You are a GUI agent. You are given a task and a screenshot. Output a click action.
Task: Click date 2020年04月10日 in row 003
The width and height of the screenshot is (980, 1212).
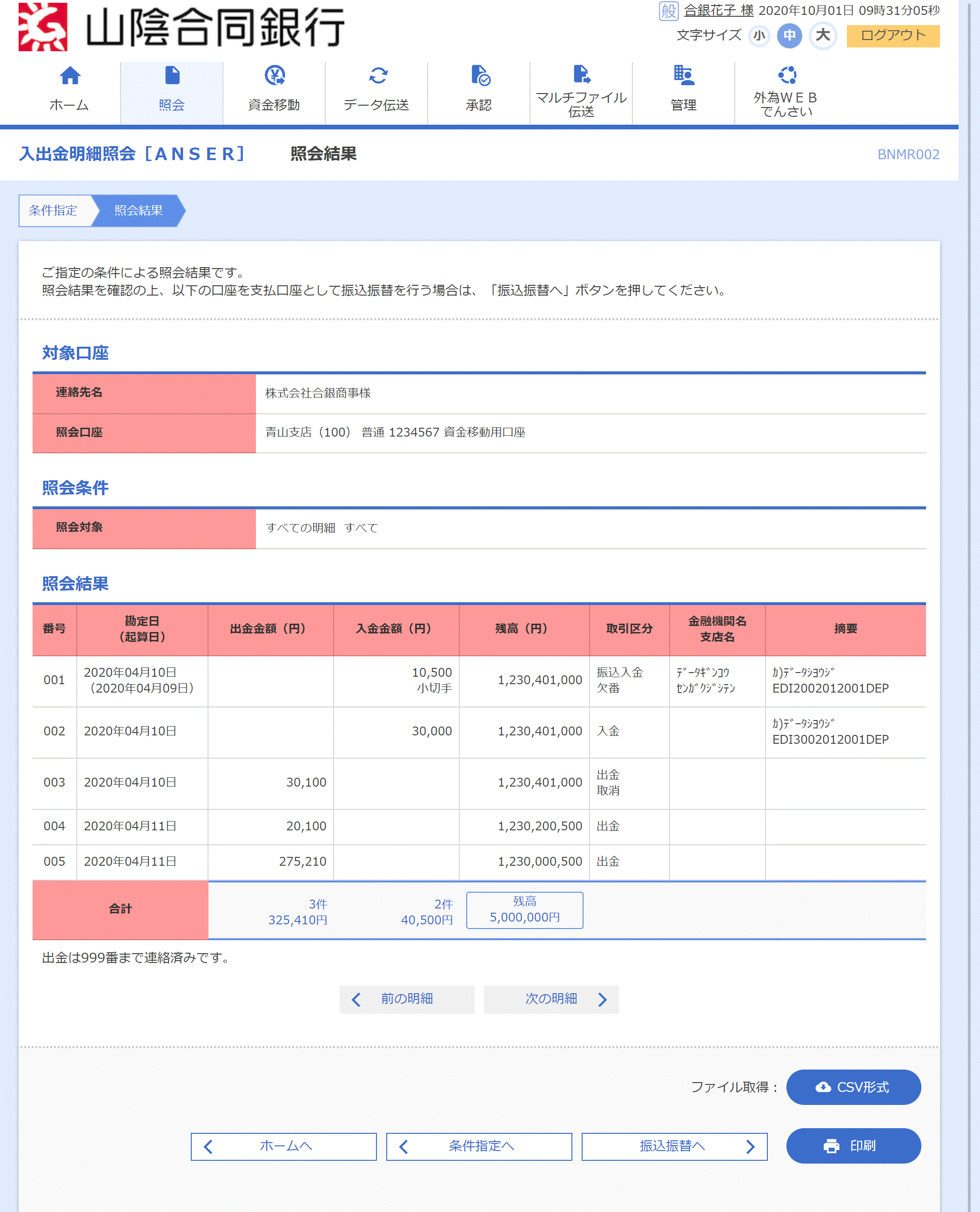coord(130,782)
